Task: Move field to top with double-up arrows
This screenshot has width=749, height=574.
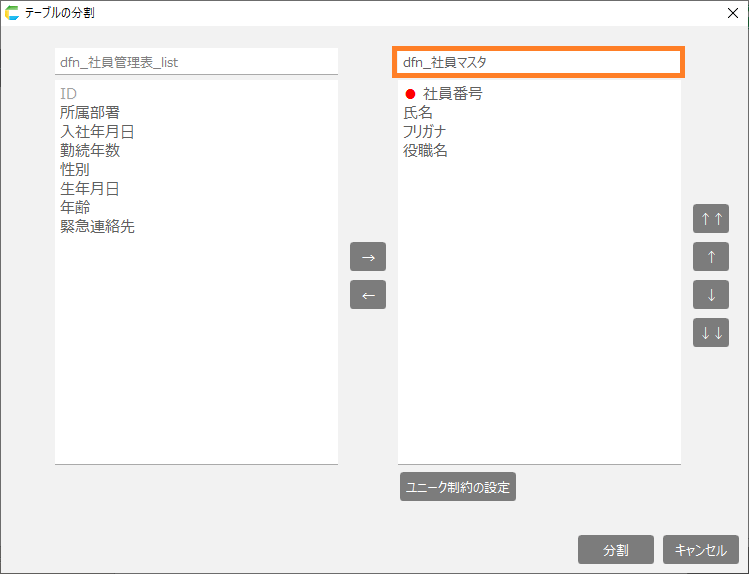Action: (710, 219)
